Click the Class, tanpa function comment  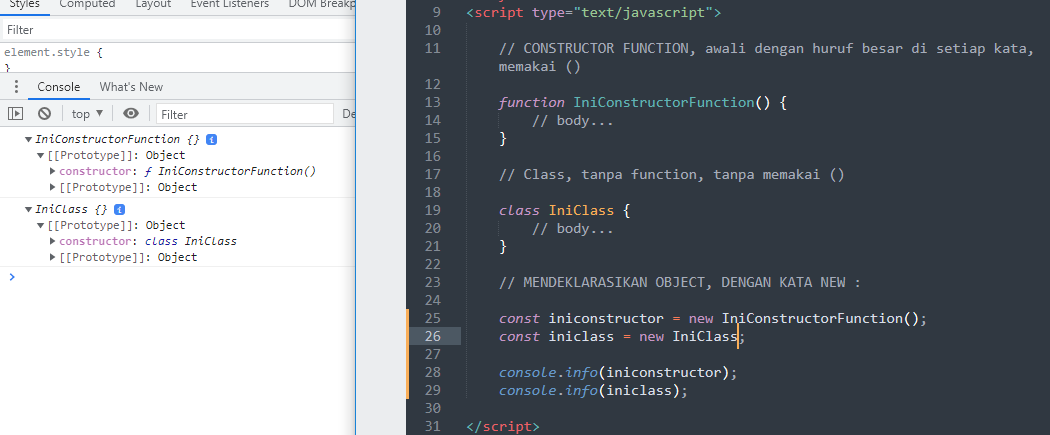pos(672,174)
